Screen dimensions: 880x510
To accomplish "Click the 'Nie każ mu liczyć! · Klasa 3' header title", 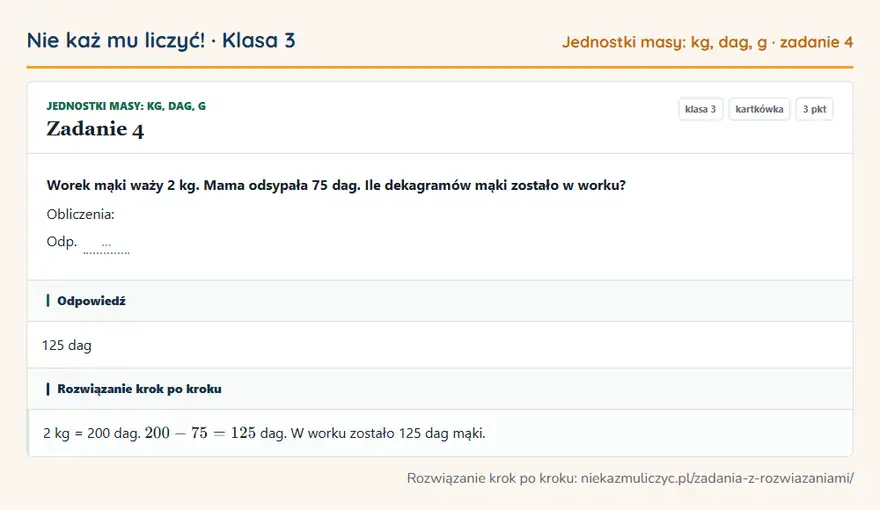I will [x=161, y=40].
